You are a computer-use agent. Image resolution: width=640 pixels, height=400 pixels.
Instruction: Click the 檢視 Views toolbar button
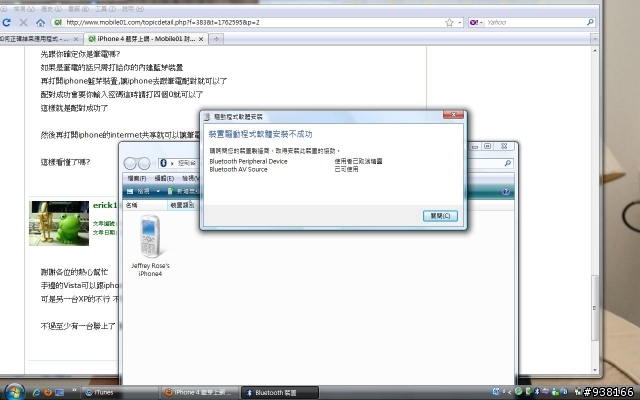pyautogui.click(x=139, y=191)
